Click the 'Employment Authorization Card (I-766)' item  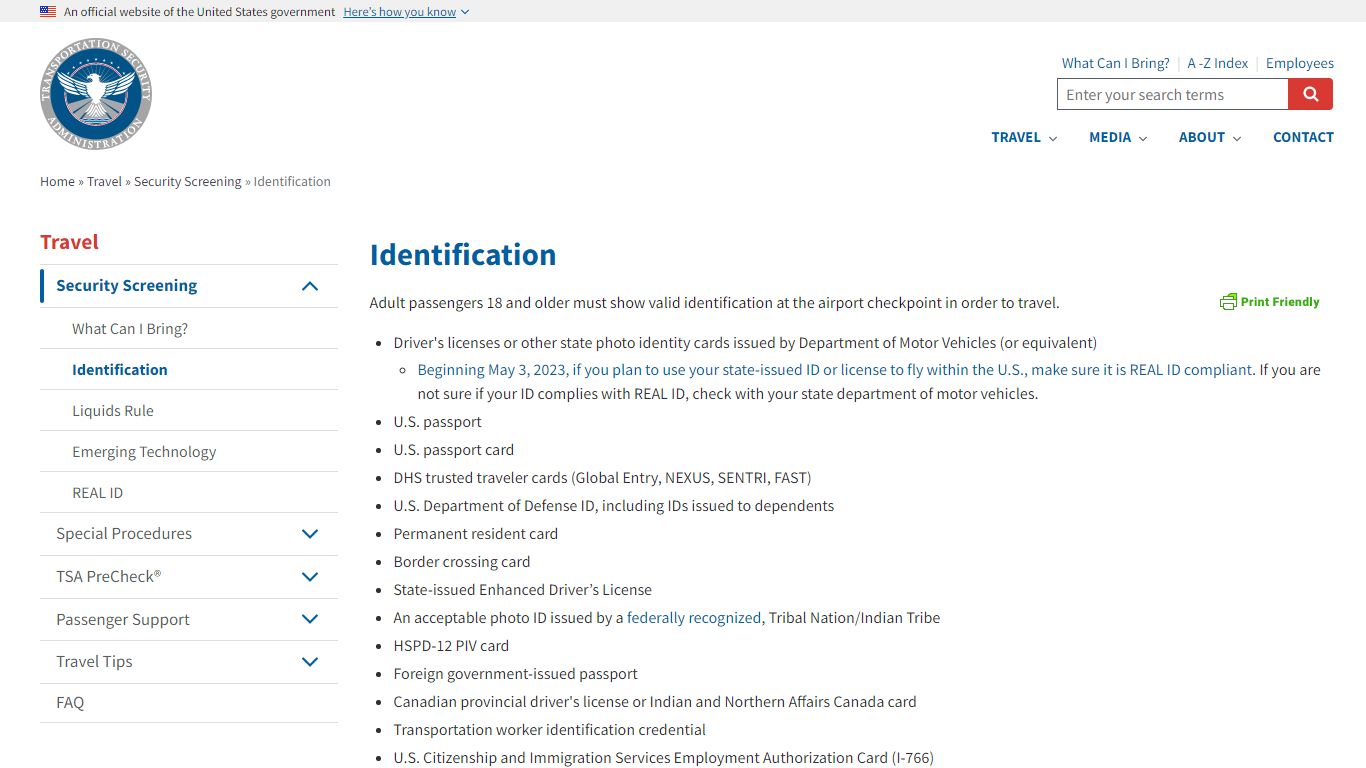[x=664, y=758]
